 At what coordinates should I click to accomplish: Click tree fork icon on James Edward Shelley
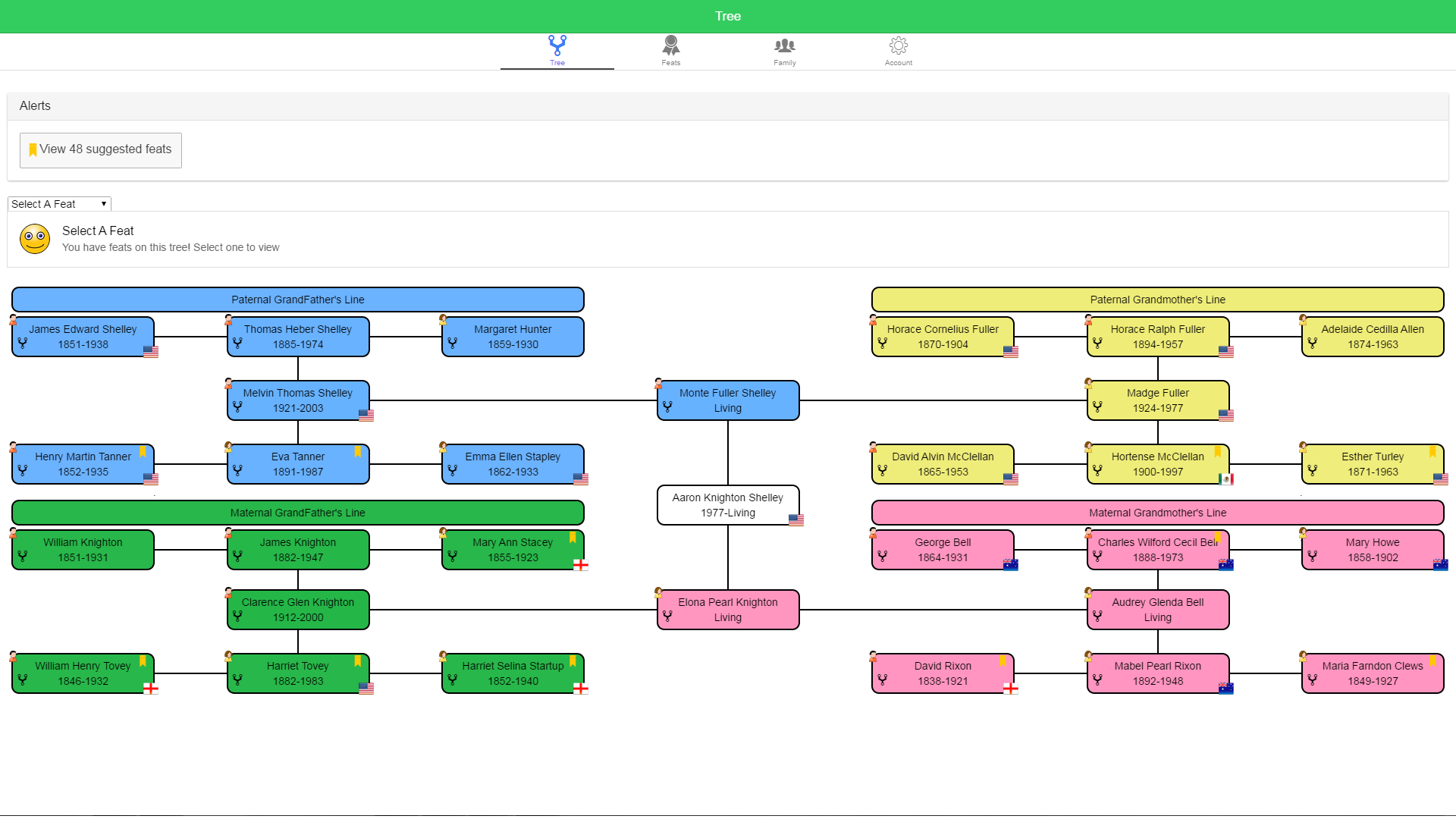point(23,344)
